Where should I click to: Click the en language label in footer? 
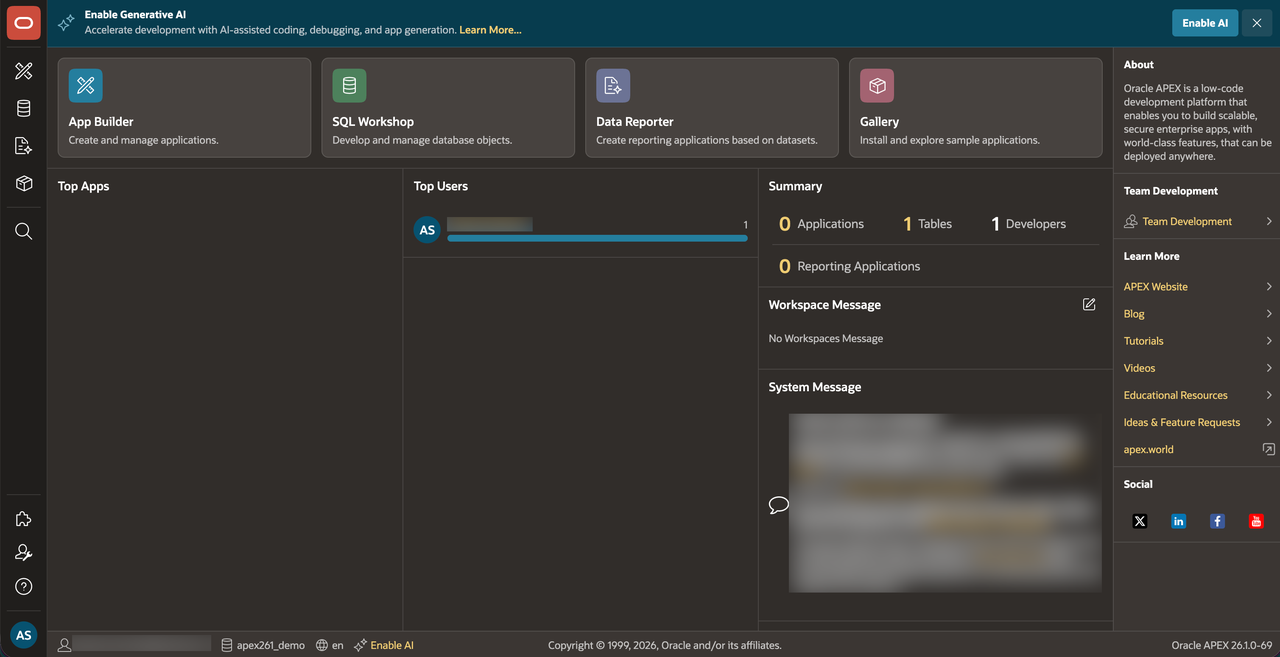point(337,645)
